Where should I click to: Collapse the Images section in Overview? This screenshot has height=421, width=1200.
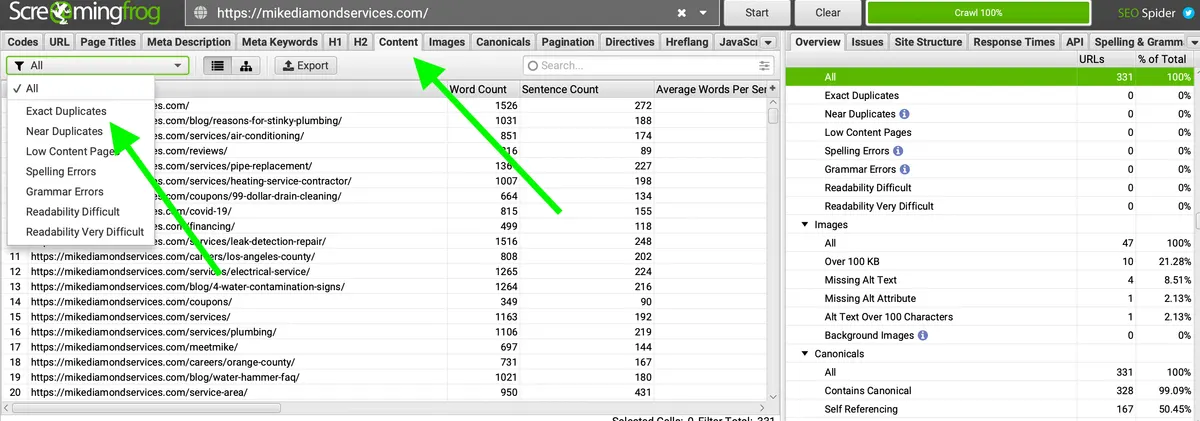pyautogui.click(x=805, y=225)
